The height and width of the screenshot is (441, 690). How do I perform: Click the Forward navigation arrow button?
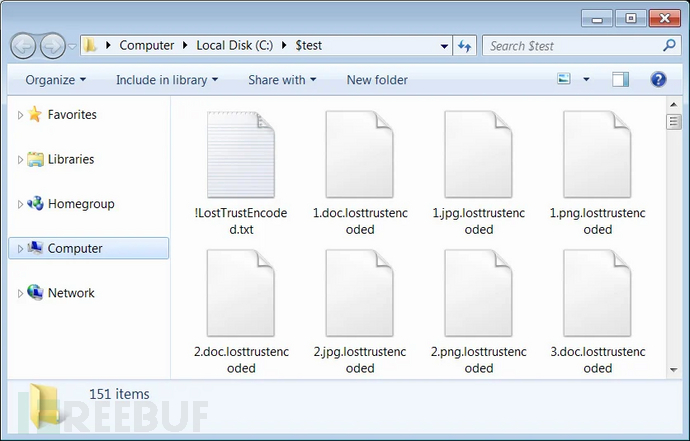(53, 46)
